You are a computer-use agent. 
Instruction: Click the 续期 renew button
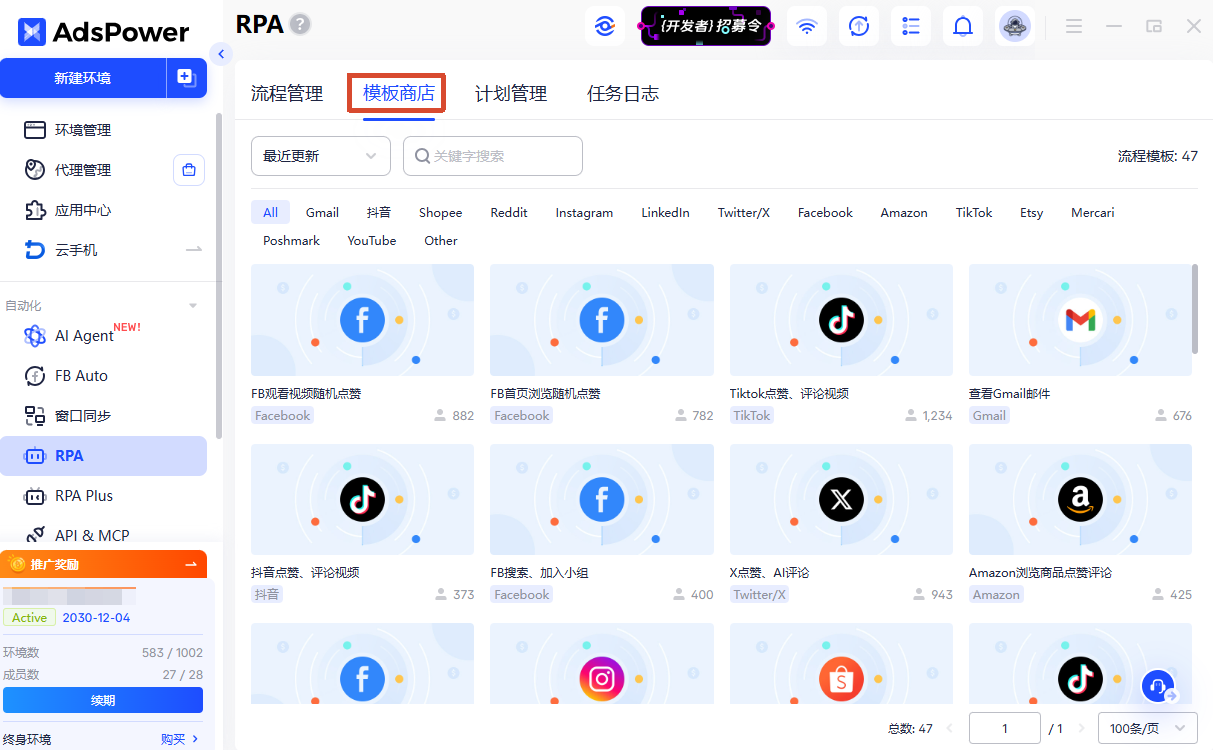(x=103, y=700)
